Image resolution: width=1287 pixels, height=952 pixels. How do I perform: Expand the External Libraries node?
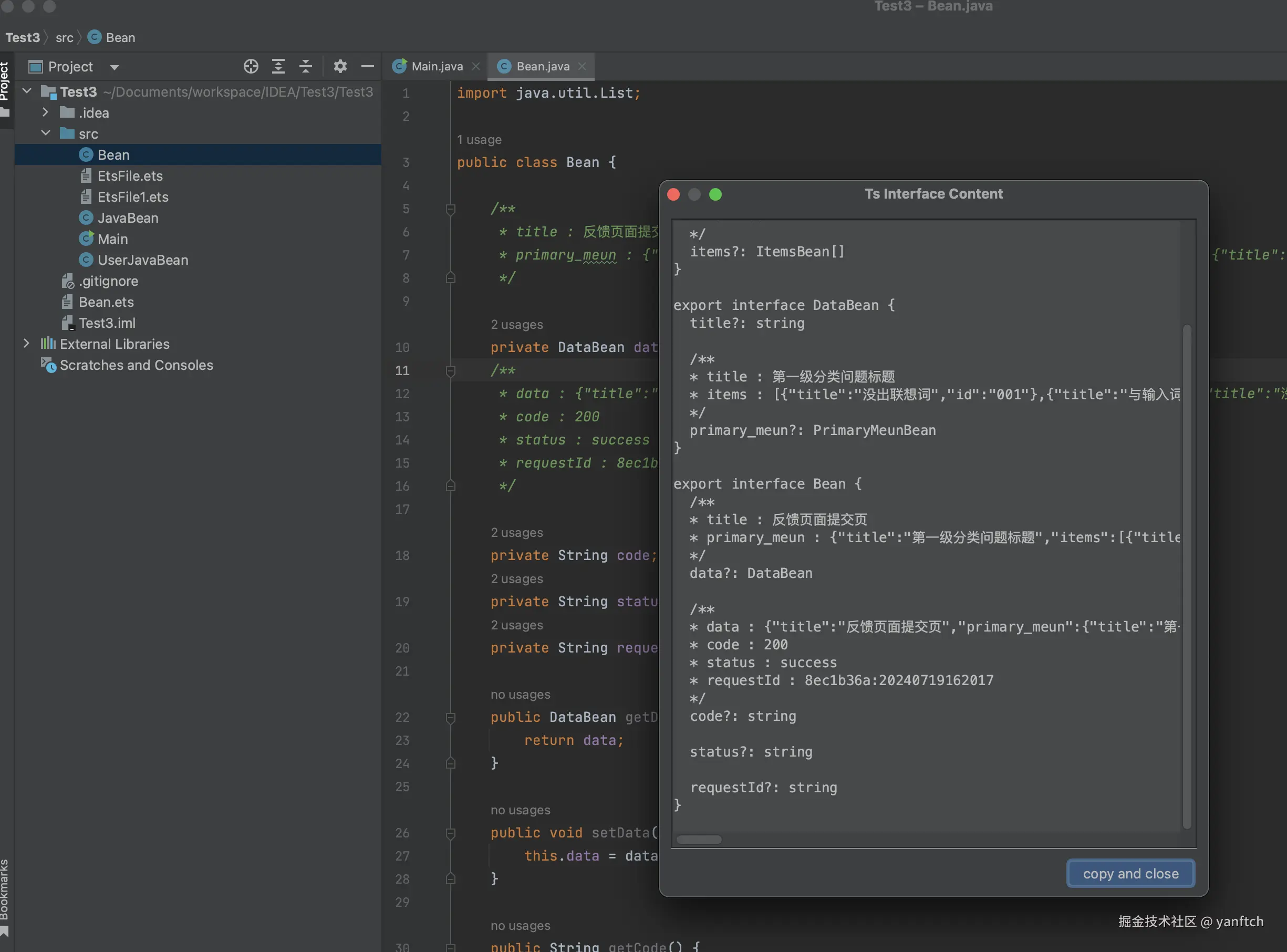(x=26, y=344)
